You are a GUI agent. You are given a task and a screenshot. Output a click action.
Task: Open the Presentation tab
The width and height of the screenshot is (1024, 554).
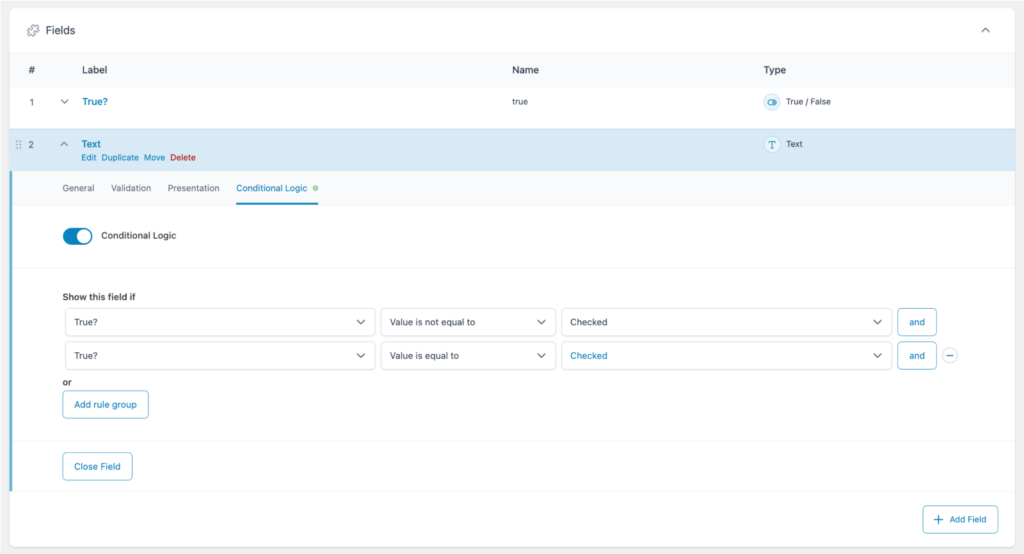click(x=193, y=188)
